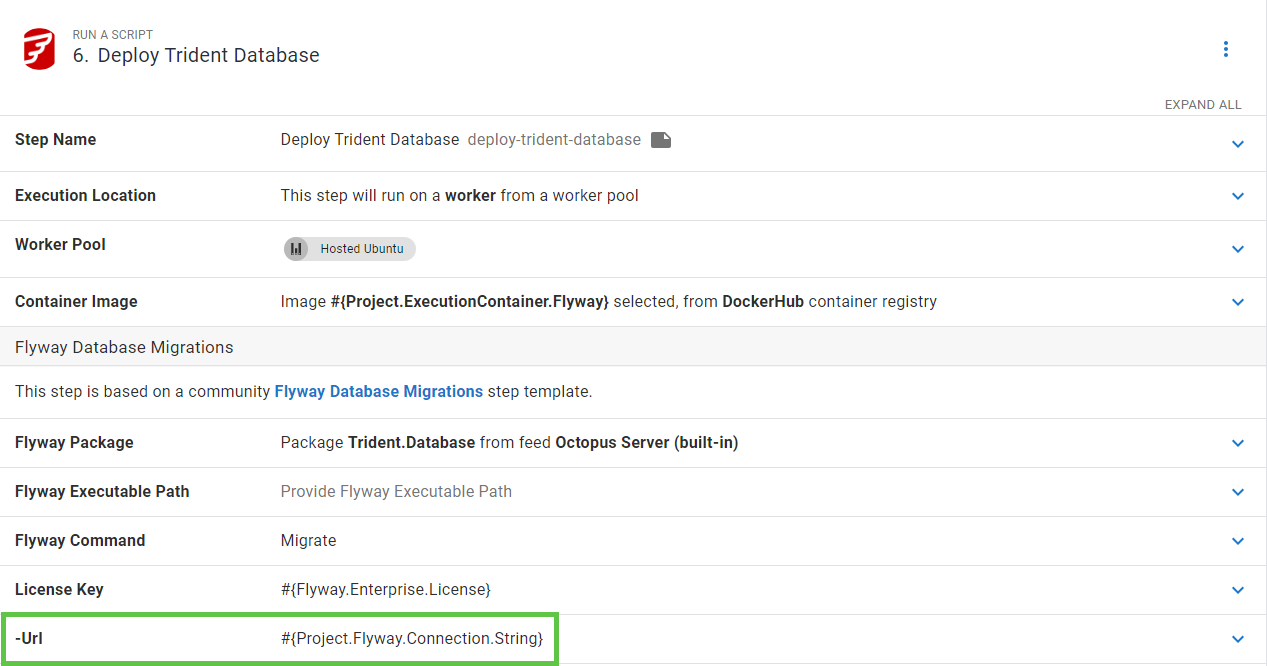Click the Octopus Deploy logo

(39, 47)
